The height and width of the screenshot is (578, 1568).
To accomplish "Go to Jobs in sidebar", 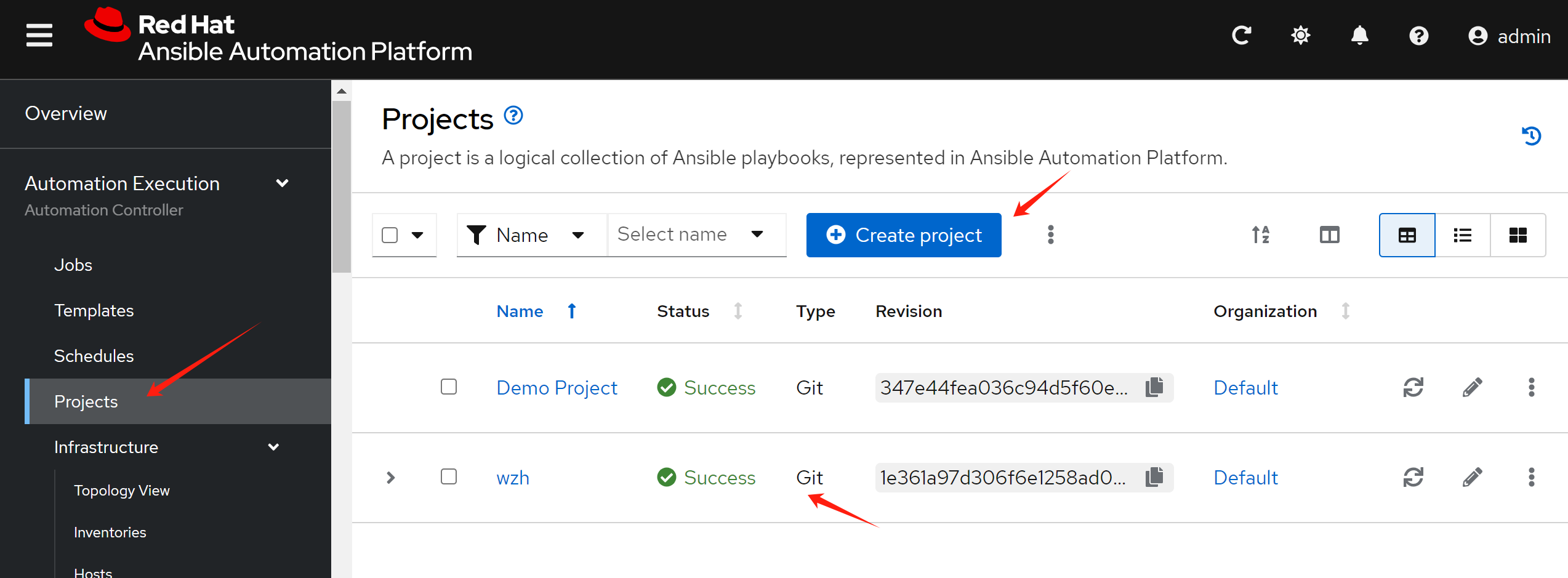I will [73, 265].
